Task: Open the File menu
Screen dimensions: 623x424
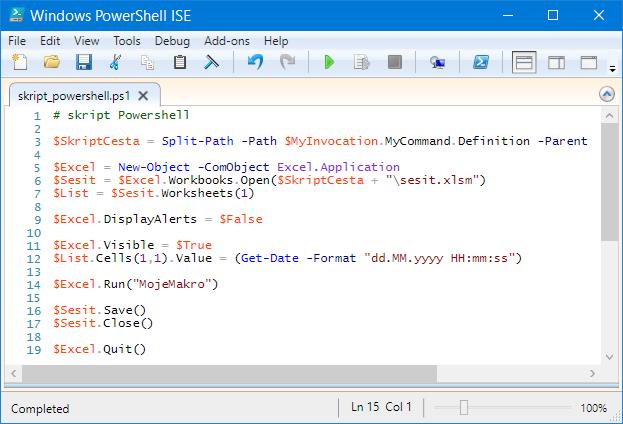Action: pyautogui.click(x=17, y=41)
